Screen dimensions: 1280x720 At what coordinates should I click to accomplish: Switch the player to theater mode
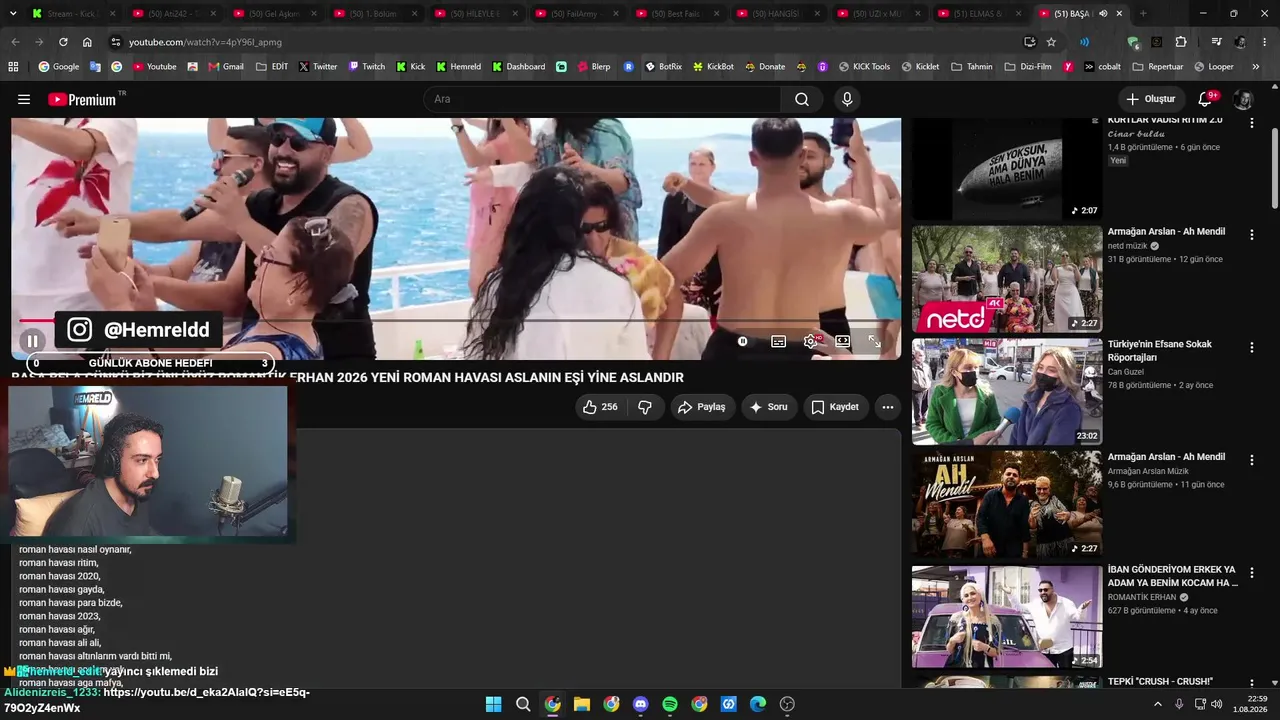click(842, 341)
